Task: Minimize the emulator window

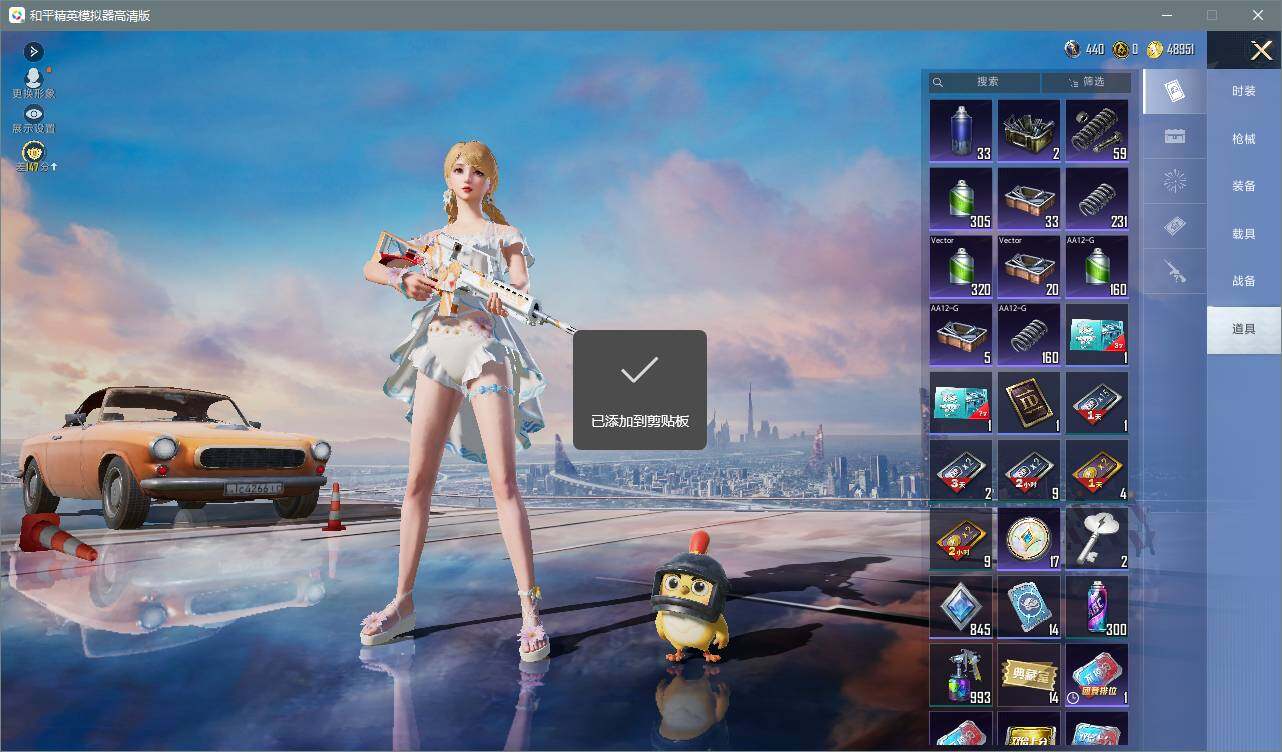Action: click(1166, 15)
